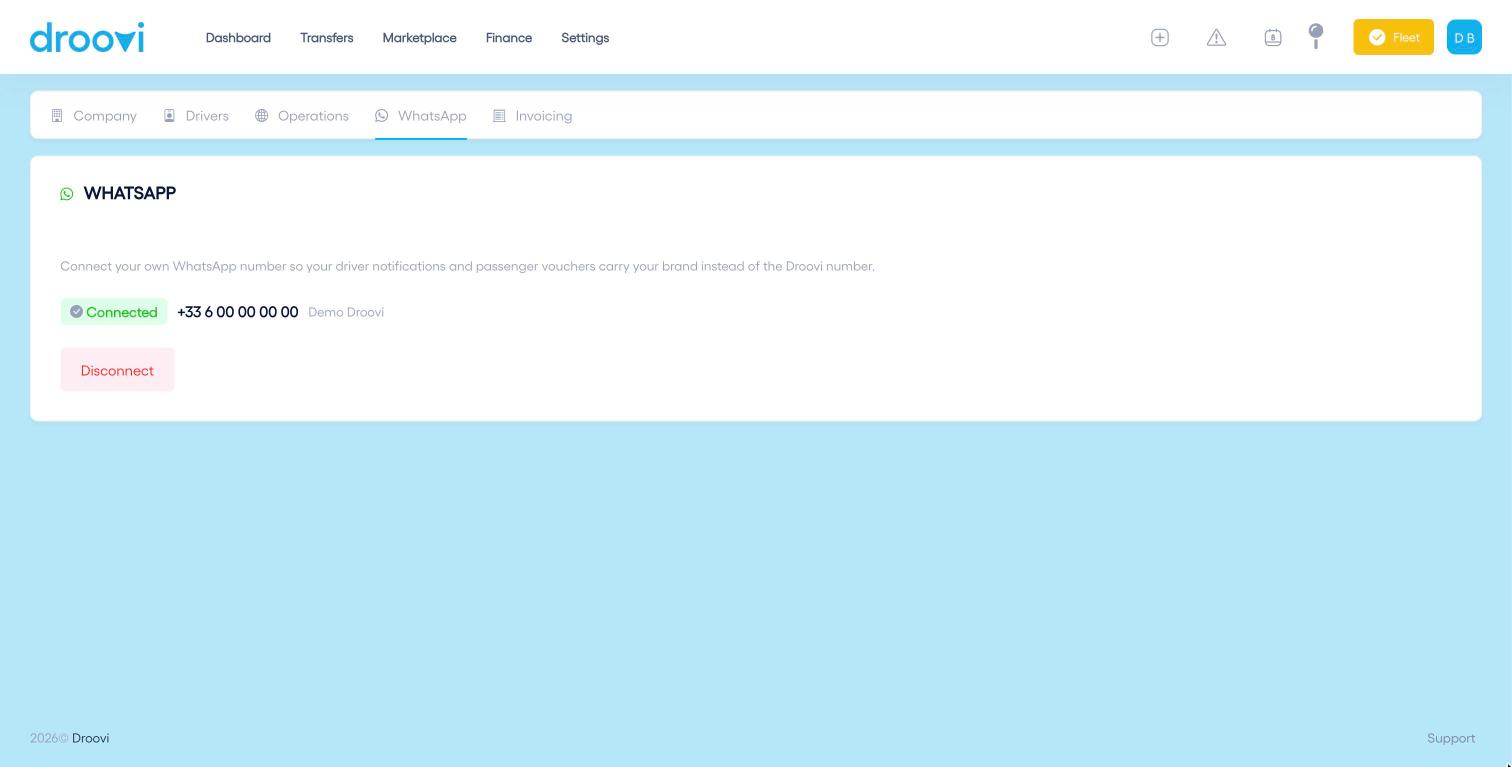Click the WHATSAPP section heading
The height and width of the screenshot is (767, 1512).
point(130,193)
